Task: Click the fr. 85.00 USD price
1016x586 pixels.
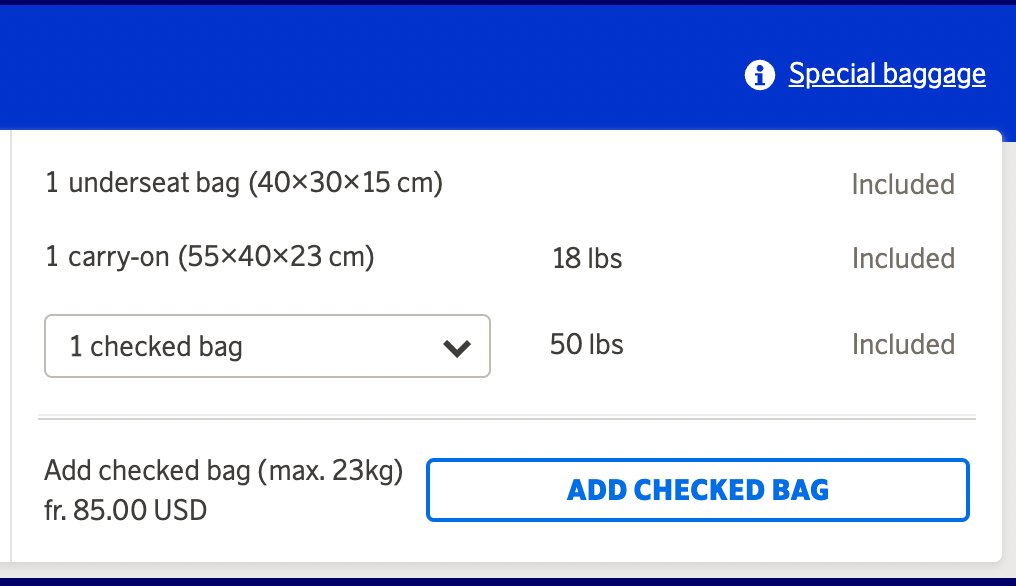Action: (x=126, y=510)
